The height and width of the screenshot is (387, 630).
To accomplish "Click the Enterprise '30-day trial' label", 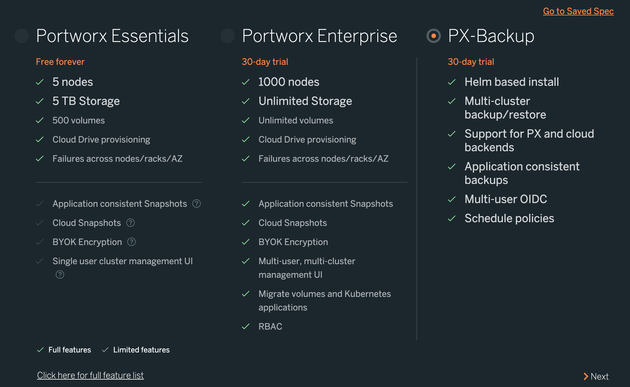I will point(265,62).
